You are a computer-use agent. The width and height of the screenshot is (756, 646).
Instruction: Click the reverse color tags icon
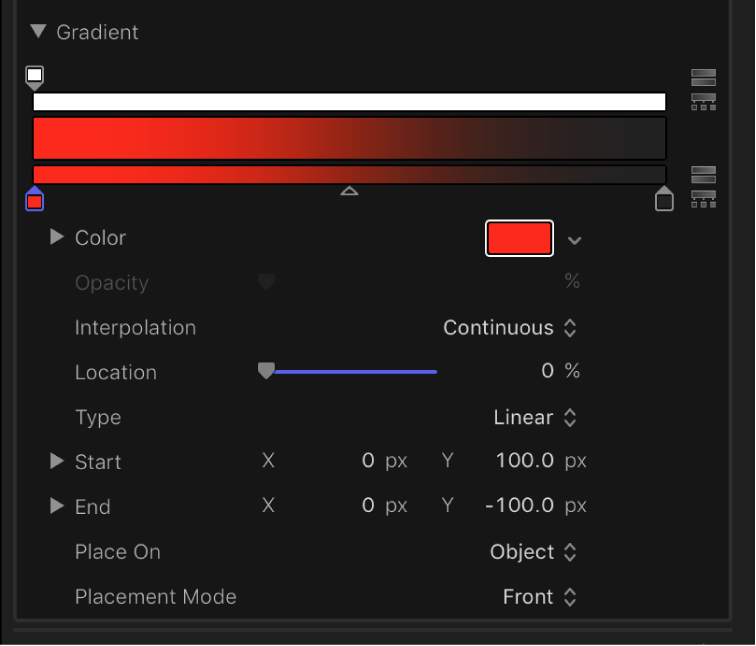tap(703, 175)
